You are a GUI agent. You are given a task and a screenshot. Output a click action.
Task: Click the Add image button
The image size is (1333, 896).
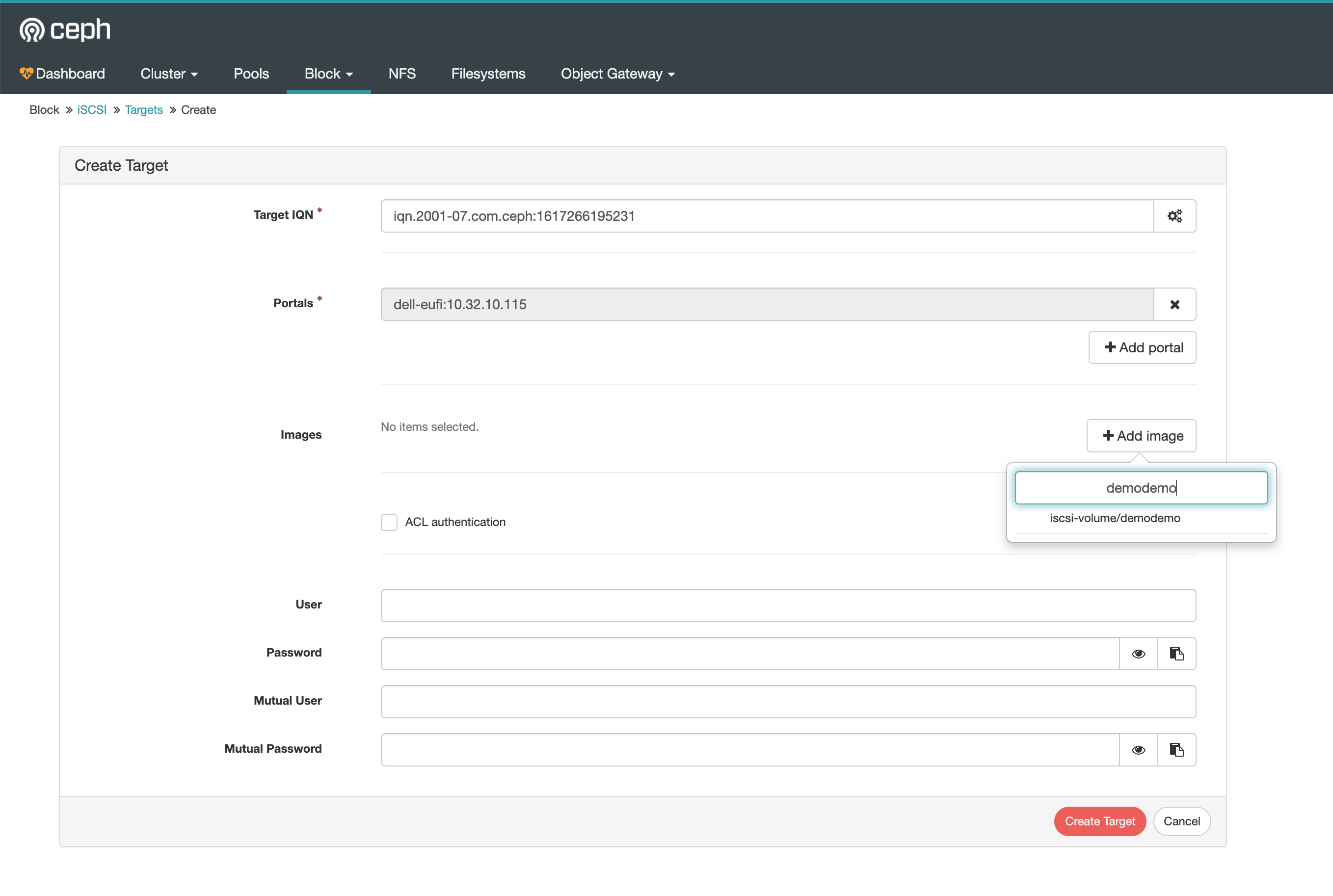tap(1141, 436)
